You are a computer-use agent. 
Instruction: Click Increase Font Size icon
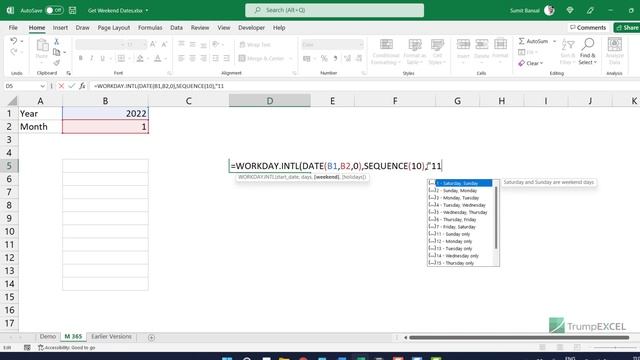(153, 44)
